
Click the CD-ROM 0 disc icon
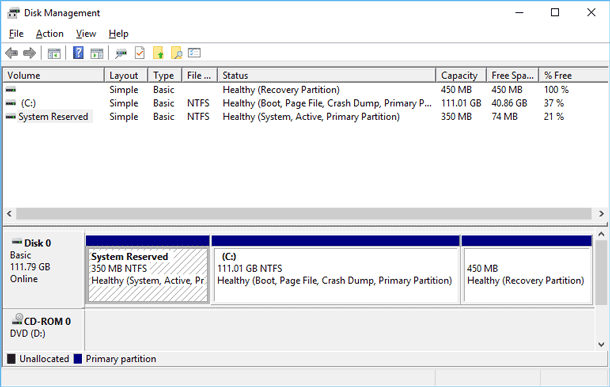[x=17, y=320]
